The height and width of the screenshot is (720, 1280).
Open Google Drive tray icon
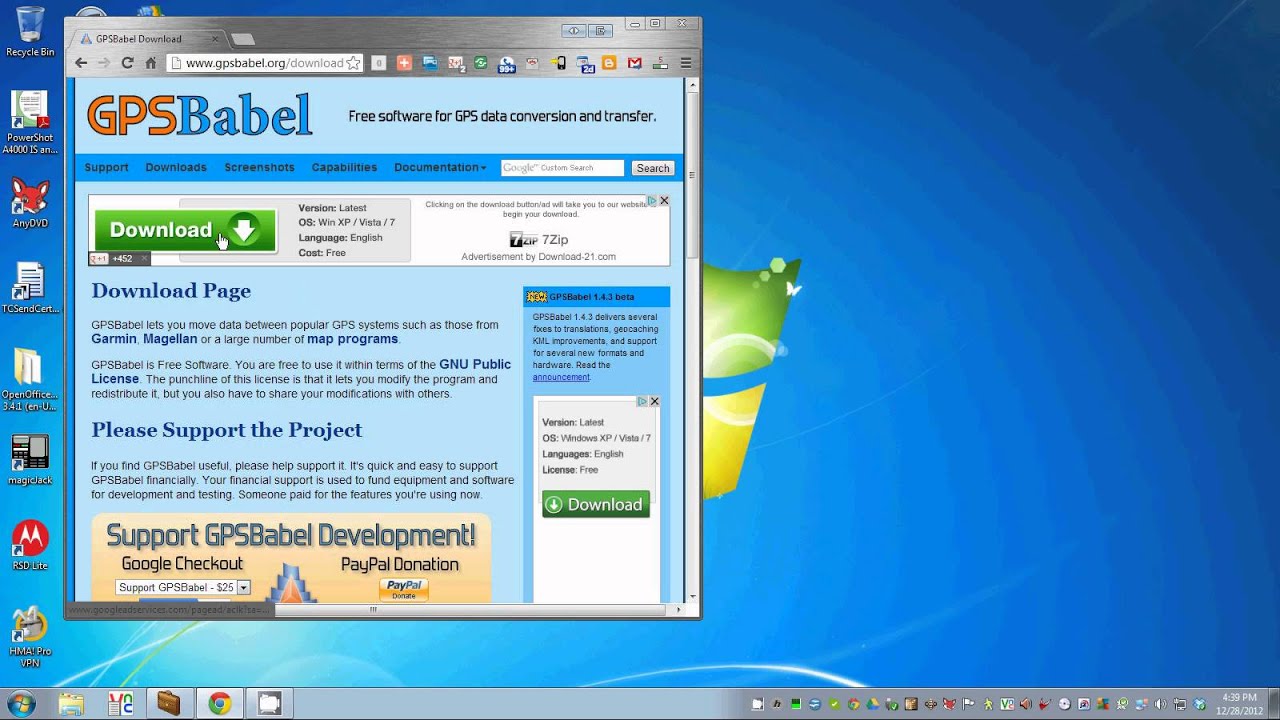click(x=874, y=704)
